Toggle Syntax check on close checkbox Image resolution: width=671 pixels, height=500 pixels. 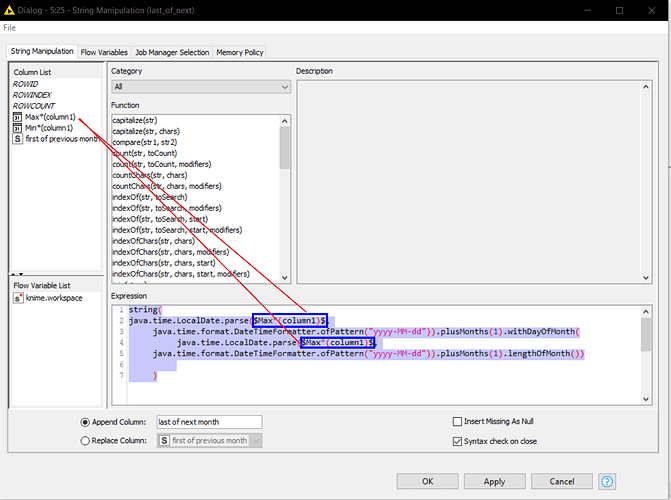(458, 440)
